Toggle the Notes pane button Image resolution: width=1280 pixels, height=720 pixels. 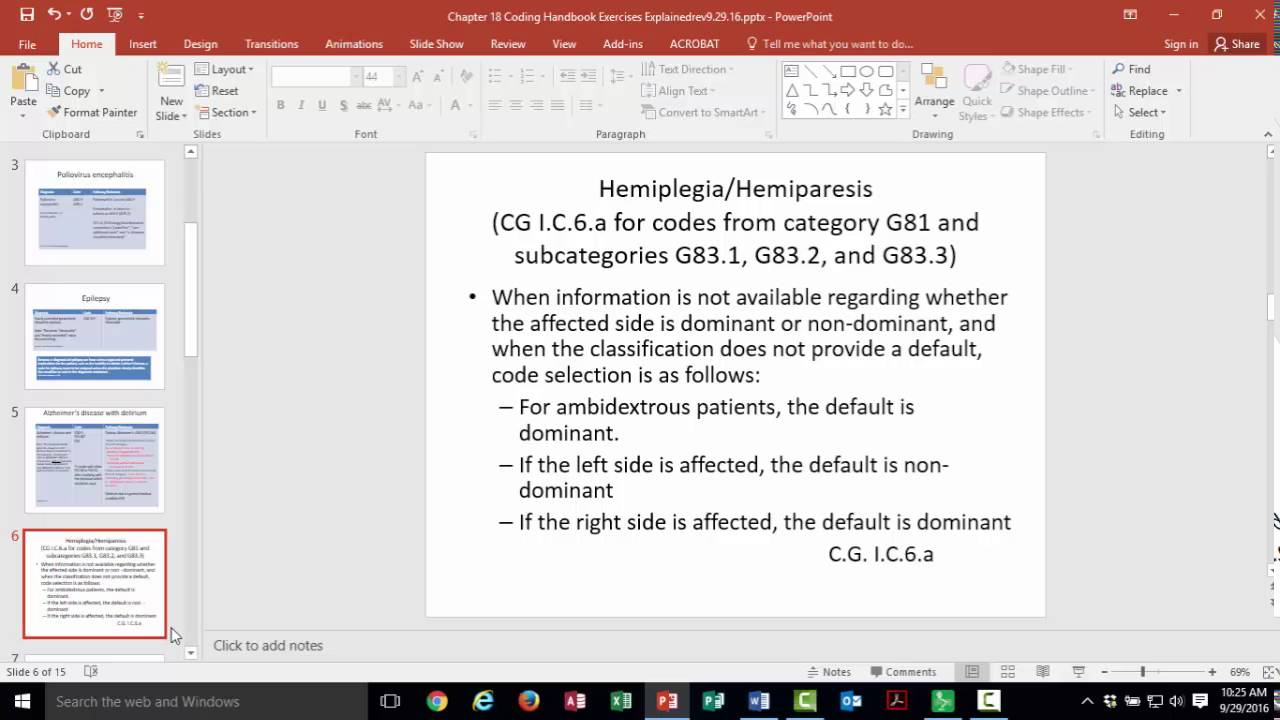tap(828, 672)
